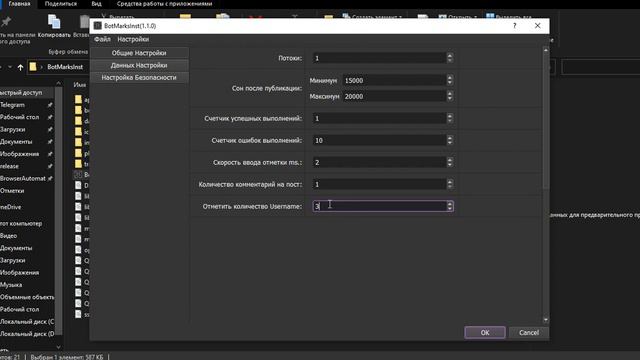The image size is (640, 360).
Task: Adjust the Скорость ввода отметки spinner
Action: point(449,162)
